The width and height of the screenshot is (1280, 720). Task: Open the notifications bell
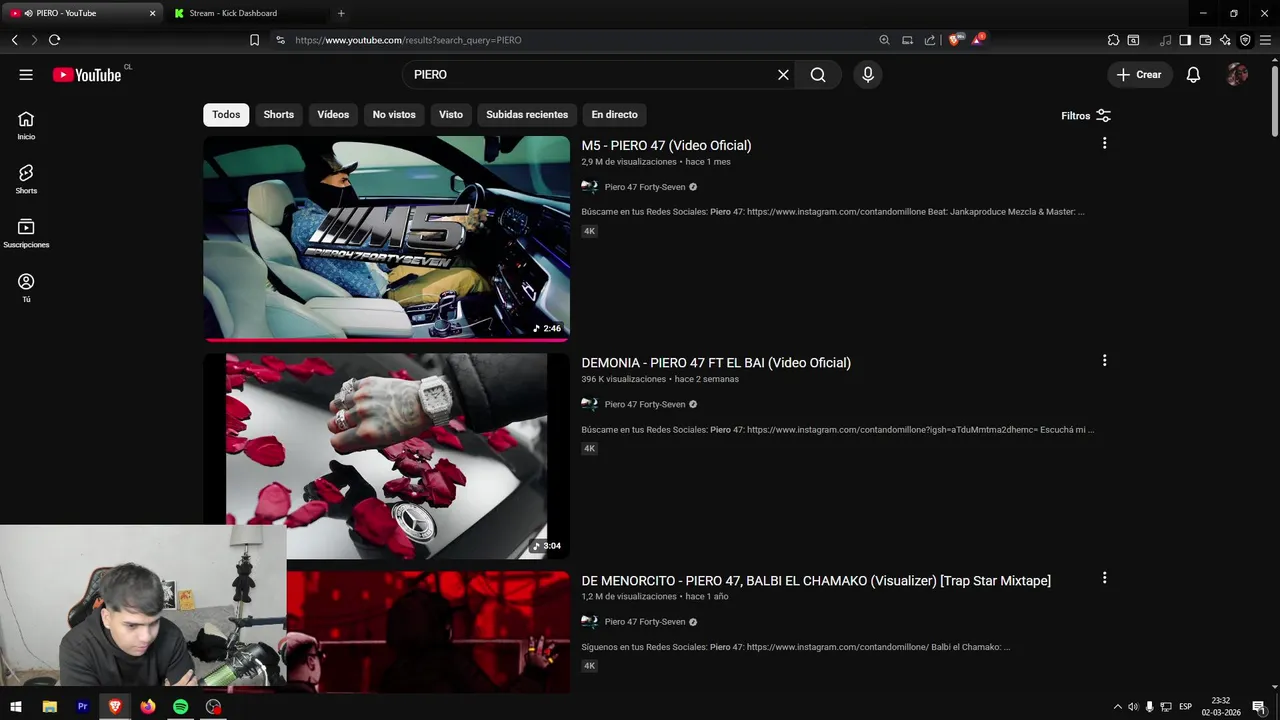point(1193,75)
